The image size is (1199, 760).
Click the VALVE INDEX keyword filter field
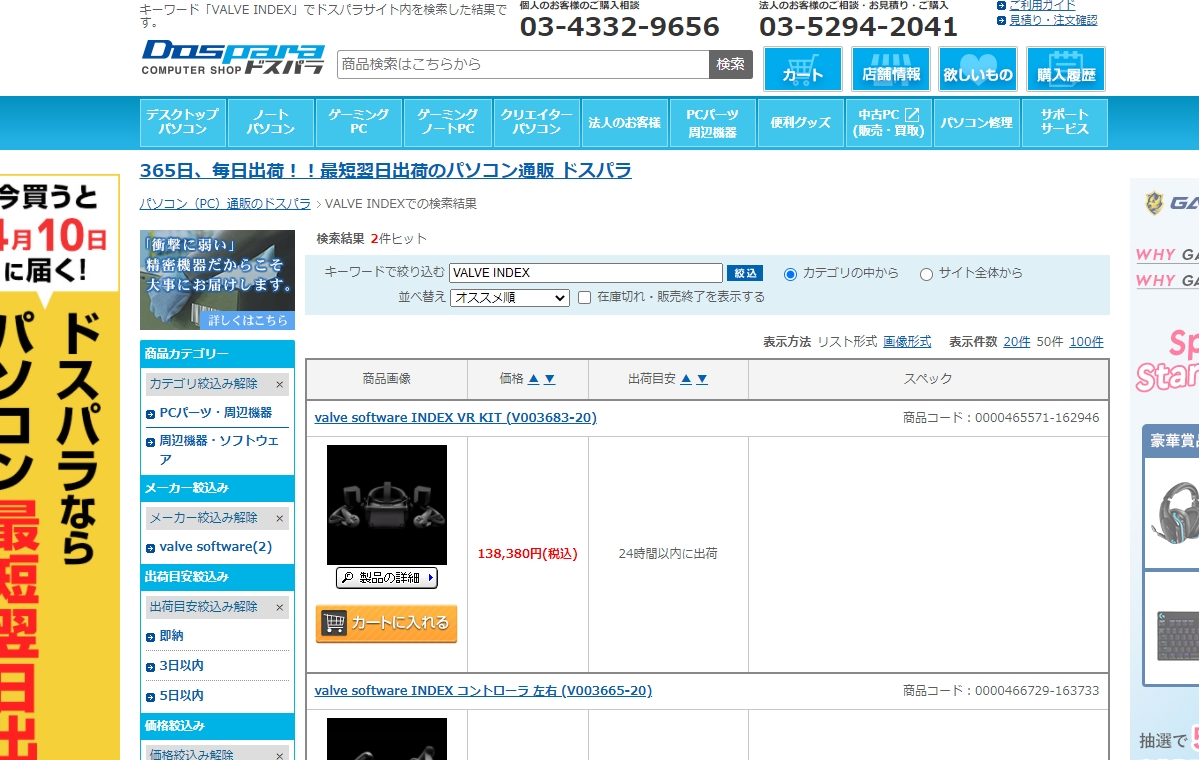[x=586, y=273]
